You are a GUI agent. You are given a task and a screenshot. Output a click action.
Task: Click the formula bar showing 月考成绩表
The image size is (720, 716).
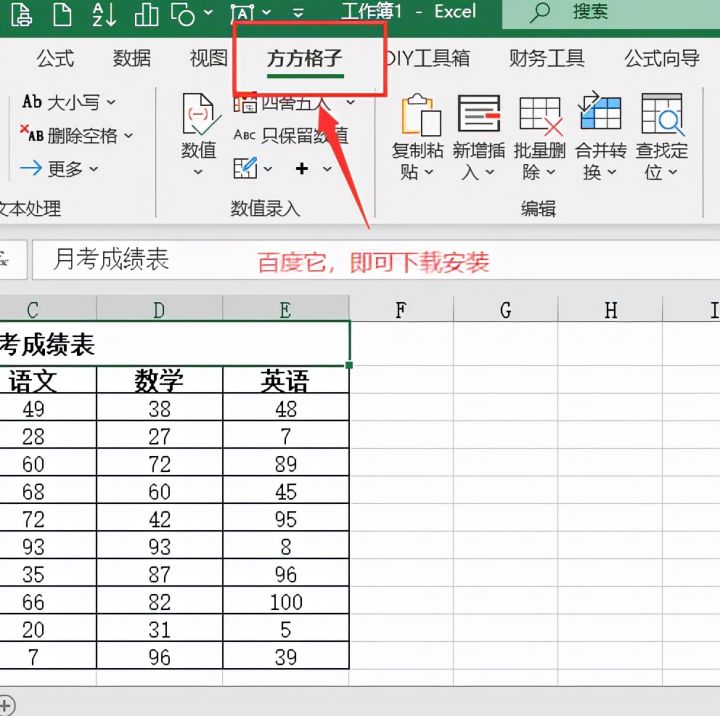[x=376, y=259]
